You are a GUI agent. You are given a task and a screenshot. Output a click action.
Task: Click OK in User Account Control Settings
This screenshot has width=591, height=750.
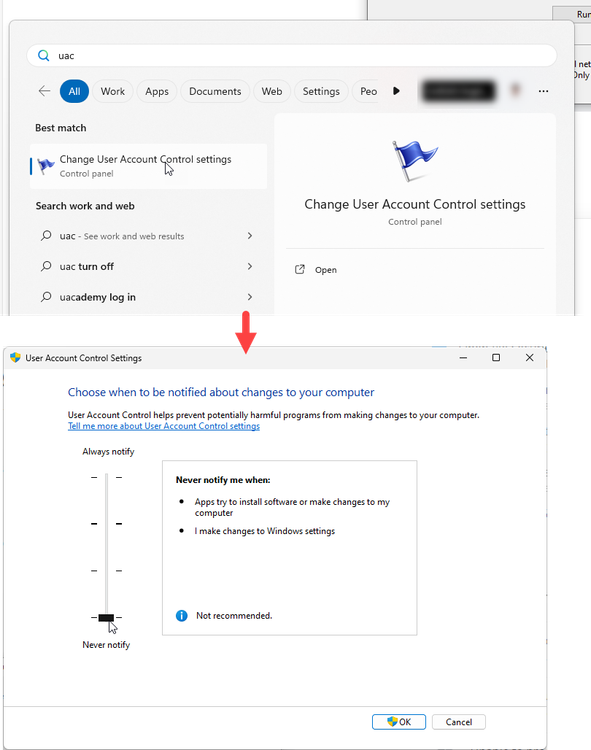click(399, 722)
